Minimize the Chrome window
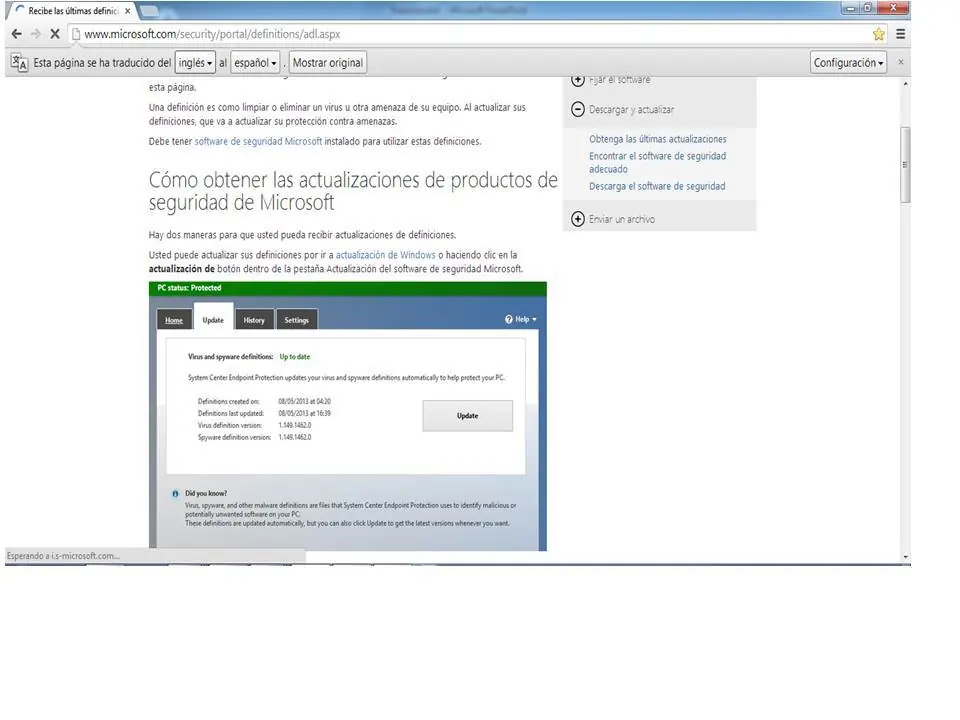Screen dimensions: 960x720 tap(850, 8)
